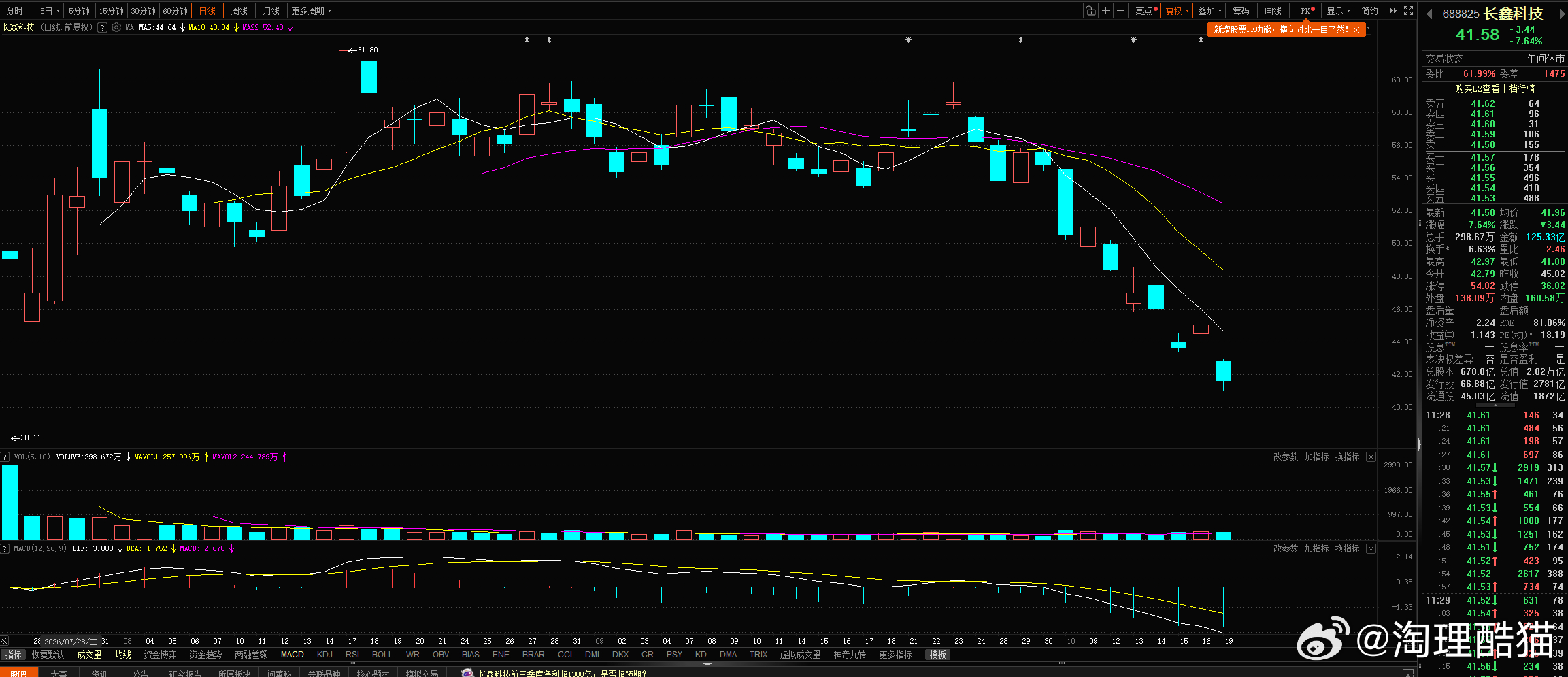Click 改参数 in the VOL panel
Viewport: 1568px width, 677px height.
(x=1286, y=457)
